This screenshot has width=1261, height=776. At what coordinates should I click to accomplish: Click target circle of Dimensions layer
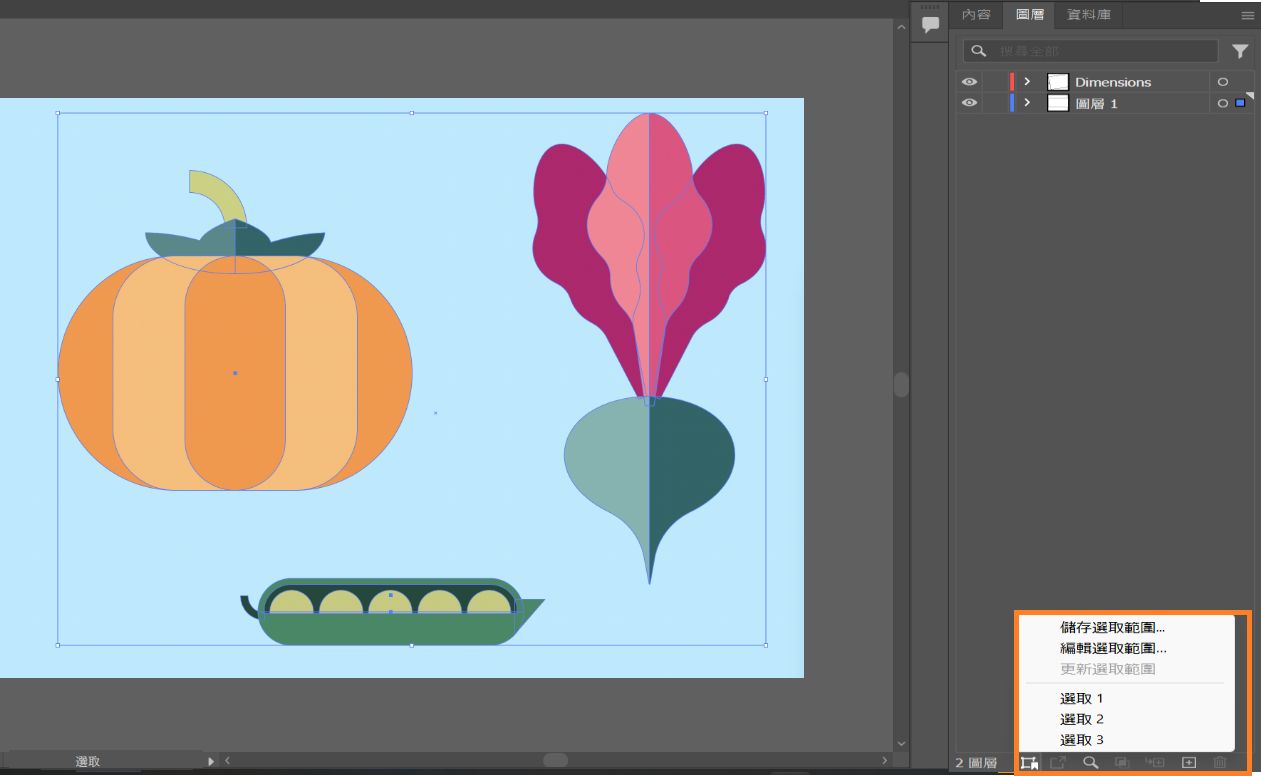pos(1222,82)
